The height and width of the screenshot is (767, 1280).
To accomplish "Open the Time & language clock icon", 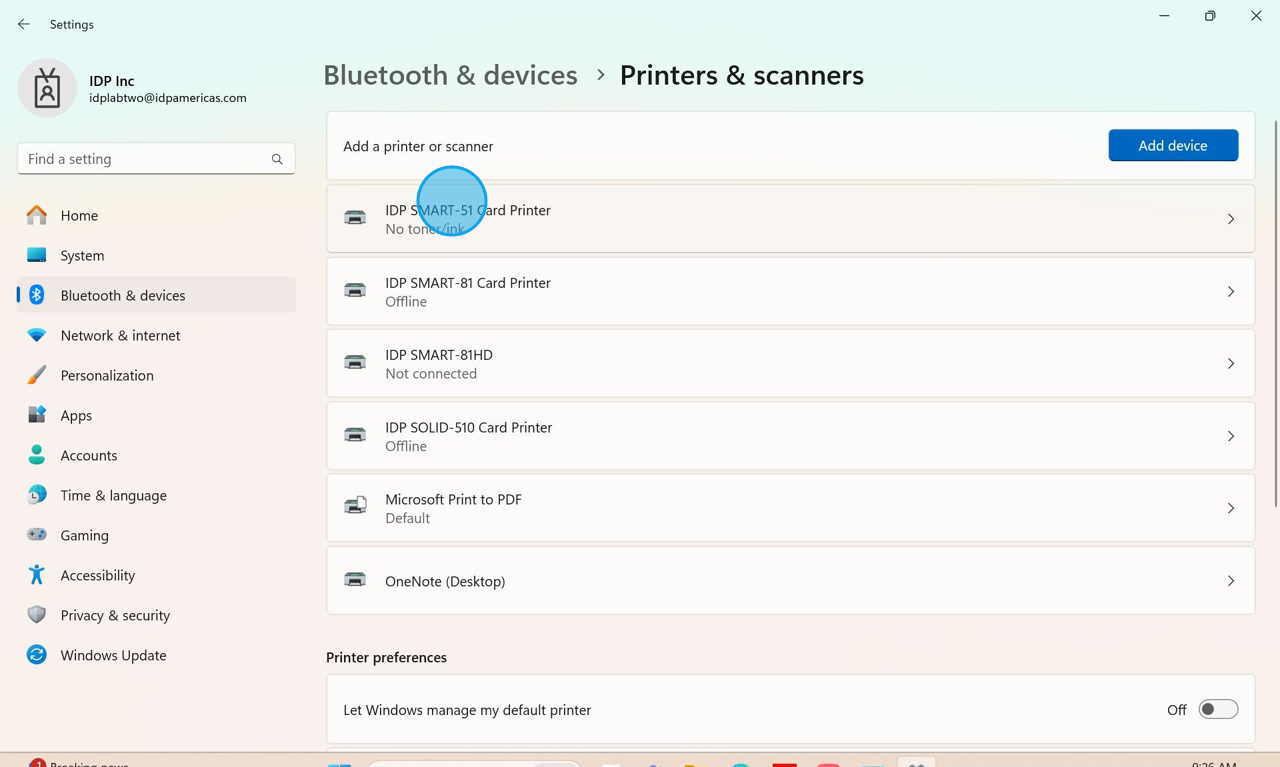I will pyautogui.click(x=37, y=495).
